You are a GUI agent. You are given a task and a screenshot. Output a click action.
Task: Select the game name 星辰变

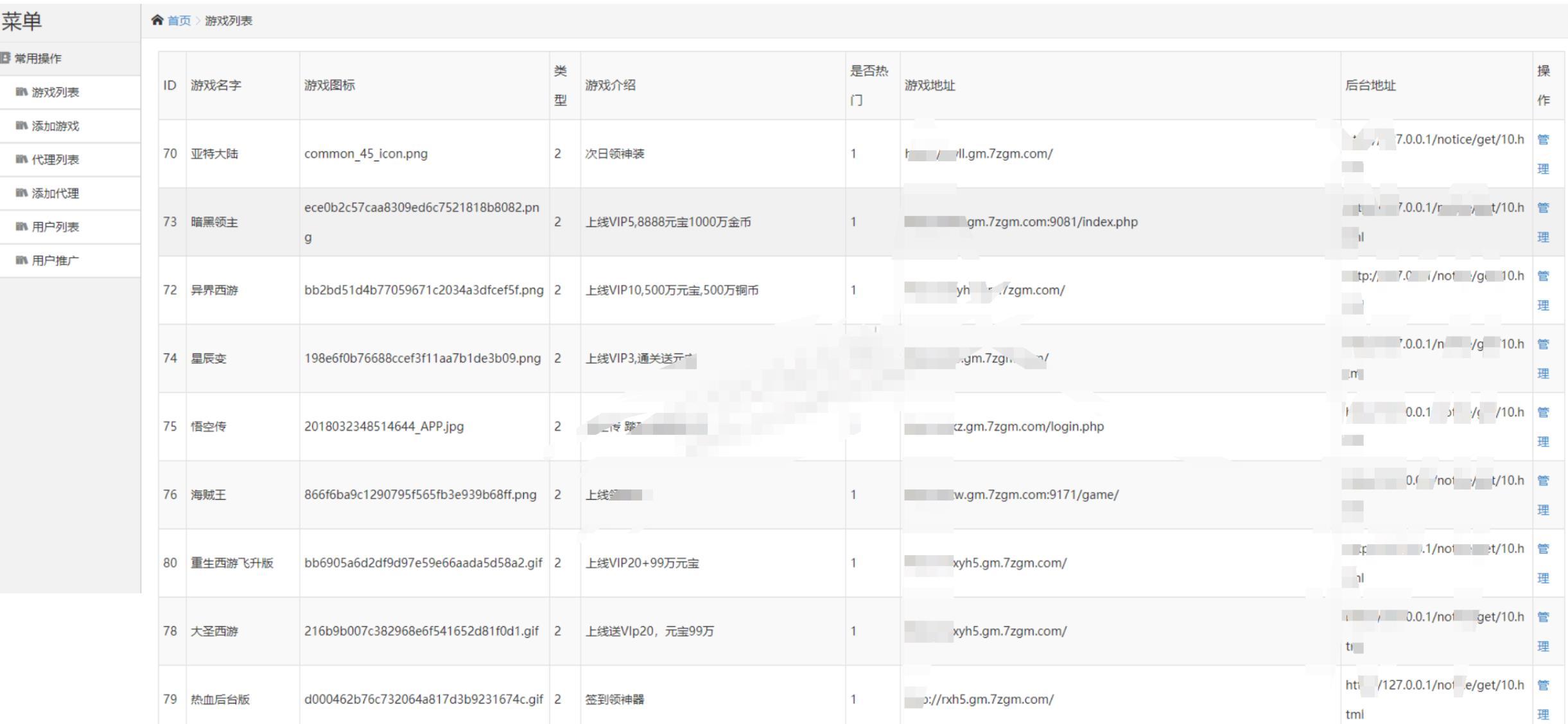[x=209, y=358]
